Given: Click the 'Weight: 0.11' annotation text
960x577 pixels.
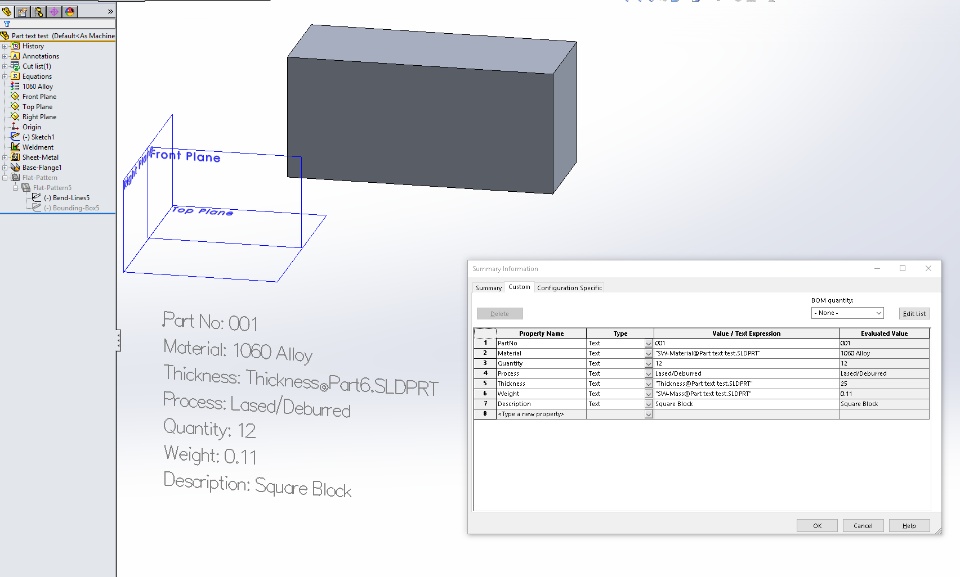Looking at the screenshot, I should tap(210, 454).
